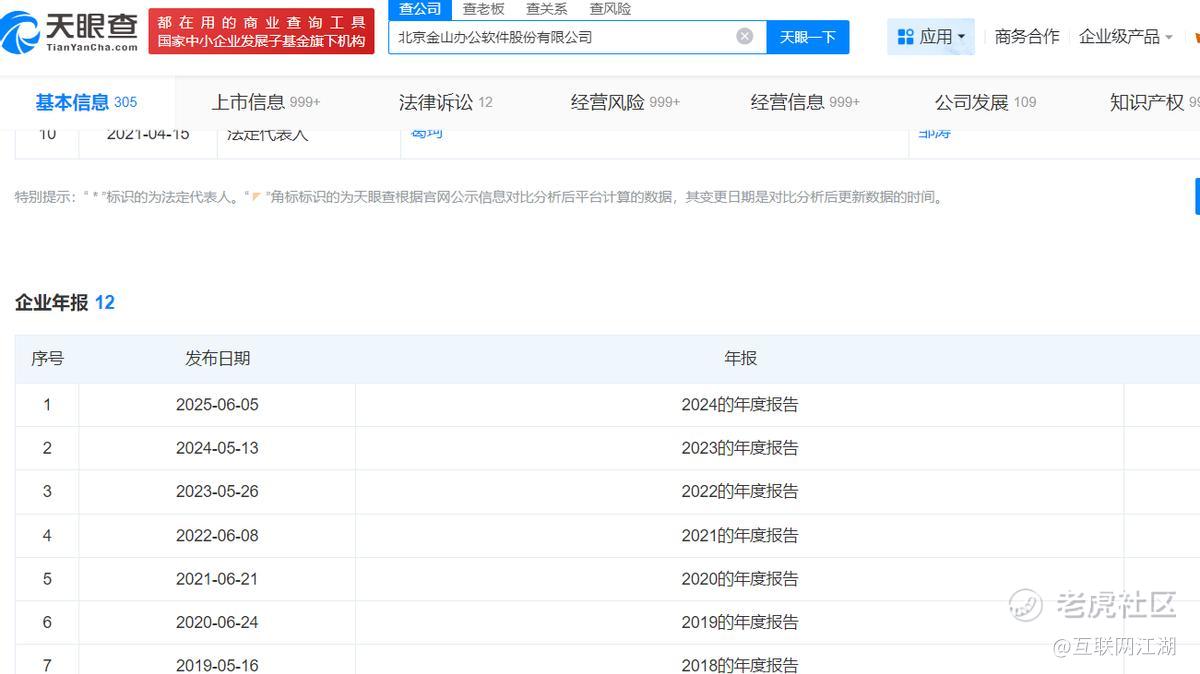This screenshot has width=1200, height=674.
Task: Click the 天眼一下 search button
Action: [808, 37]
